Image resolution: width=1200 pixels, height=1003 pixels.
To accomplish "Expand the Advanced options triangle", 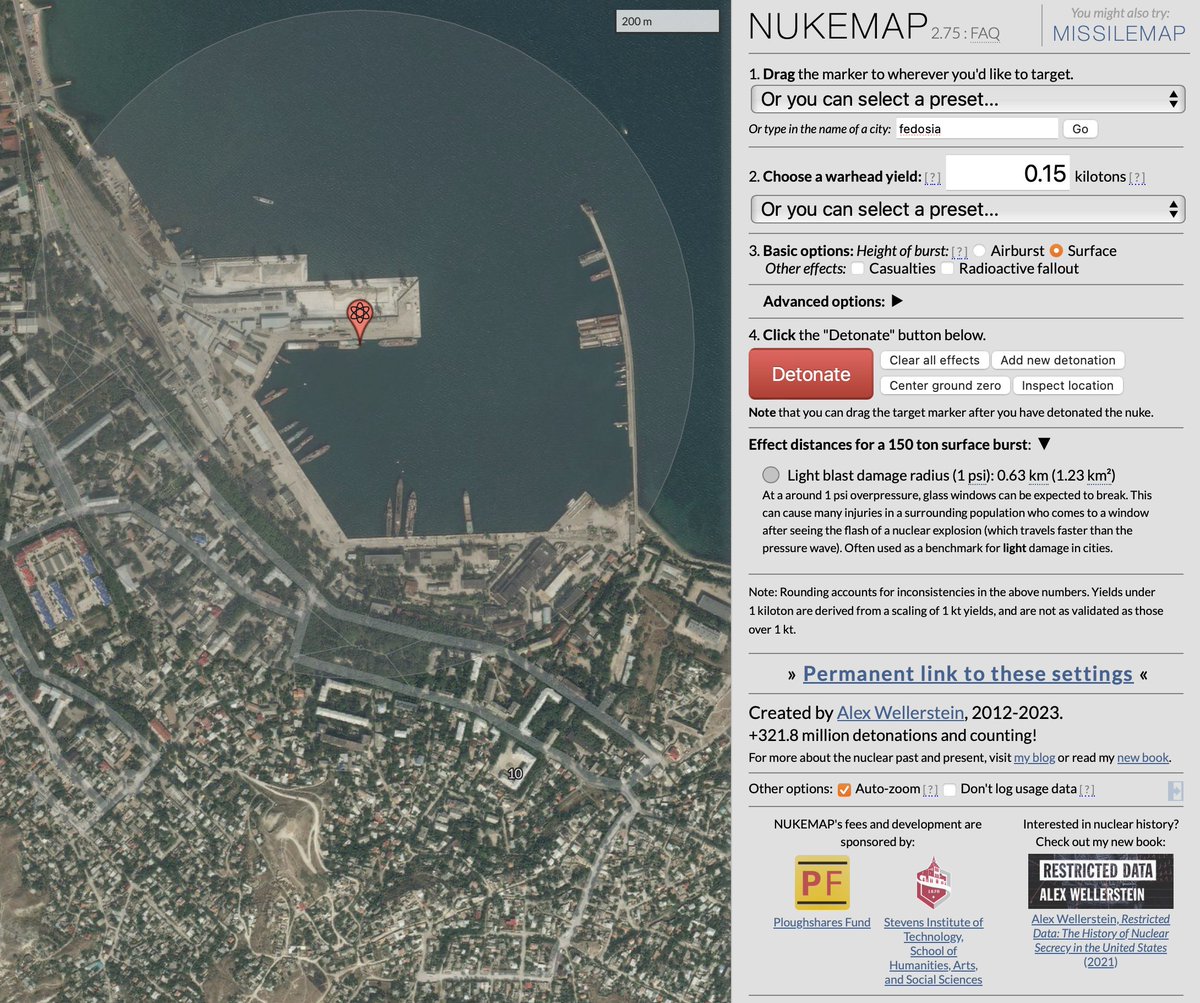I will pyautogui.click(x=897, y=301).
